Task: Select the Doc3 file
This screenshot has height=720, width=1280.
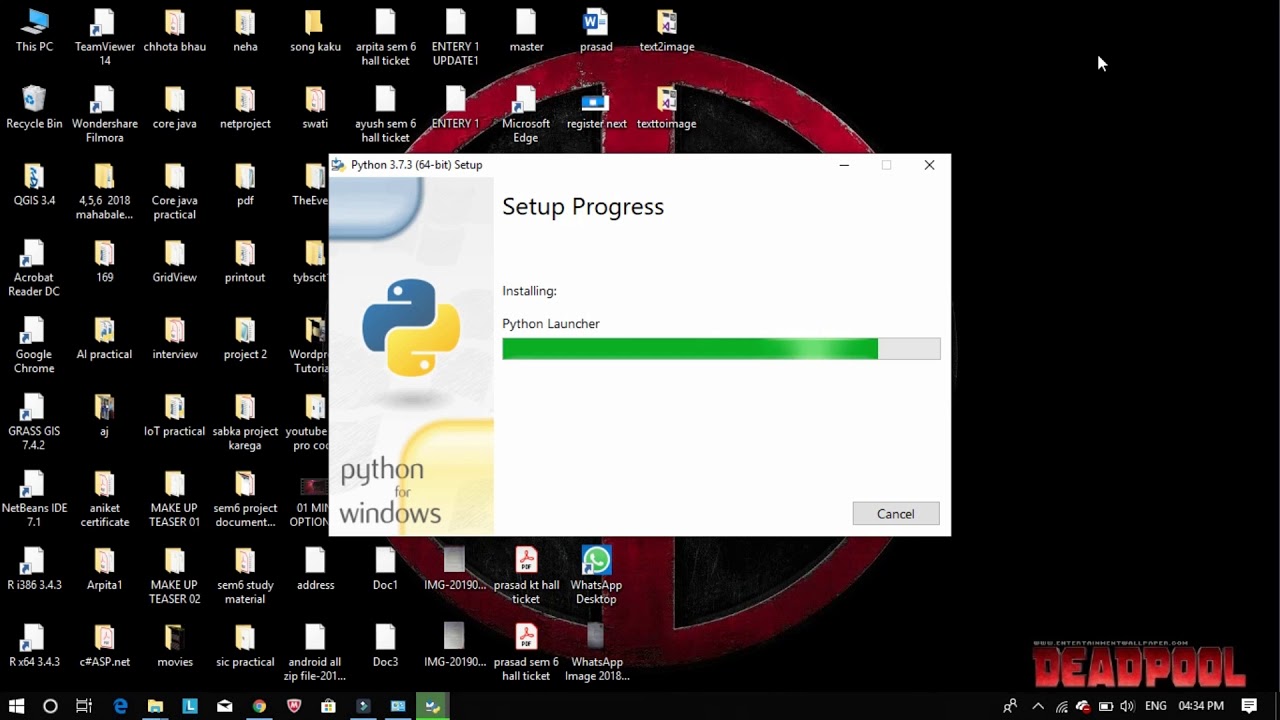Action: 385,646
